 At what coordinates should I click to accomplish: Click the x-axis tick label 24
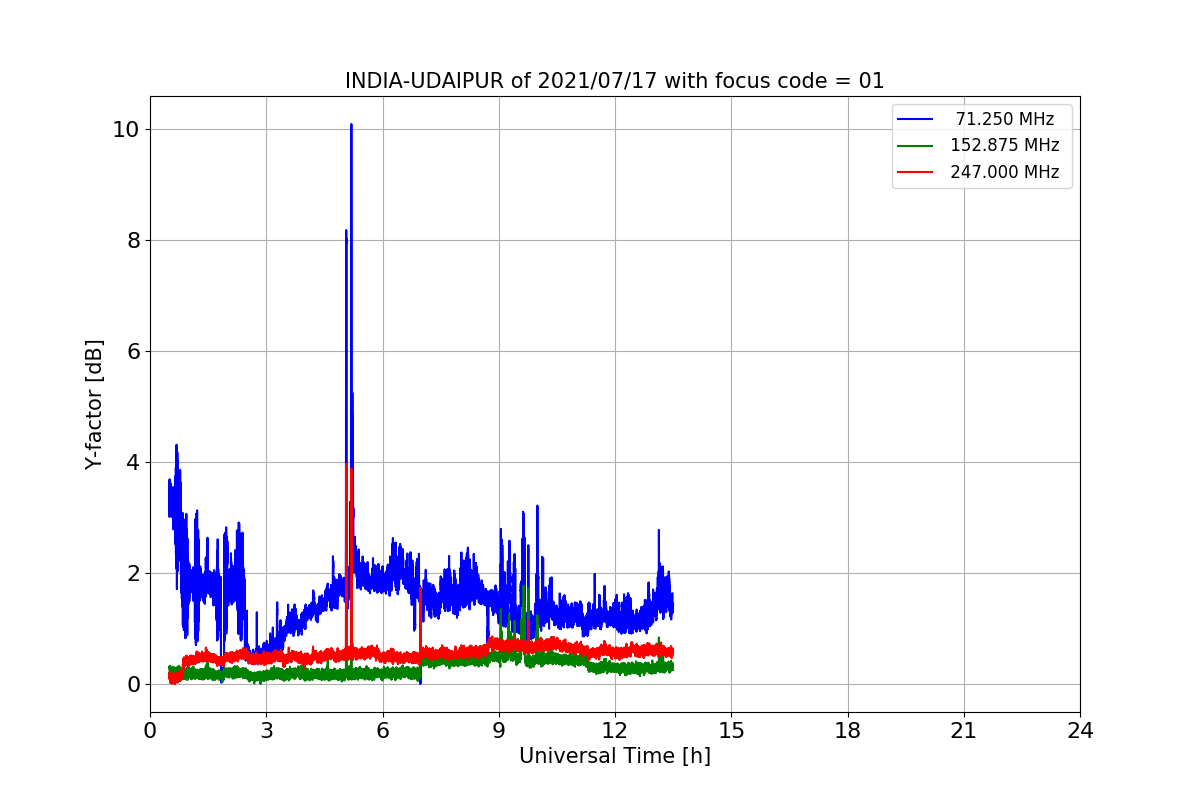tap(1080, 731)
